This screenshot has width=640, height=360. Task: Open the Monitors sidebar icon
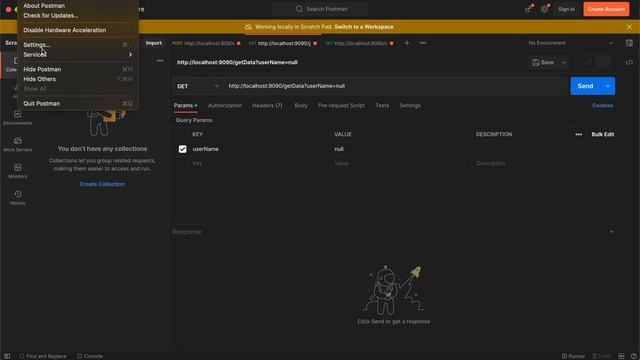(x=18, y=171)
